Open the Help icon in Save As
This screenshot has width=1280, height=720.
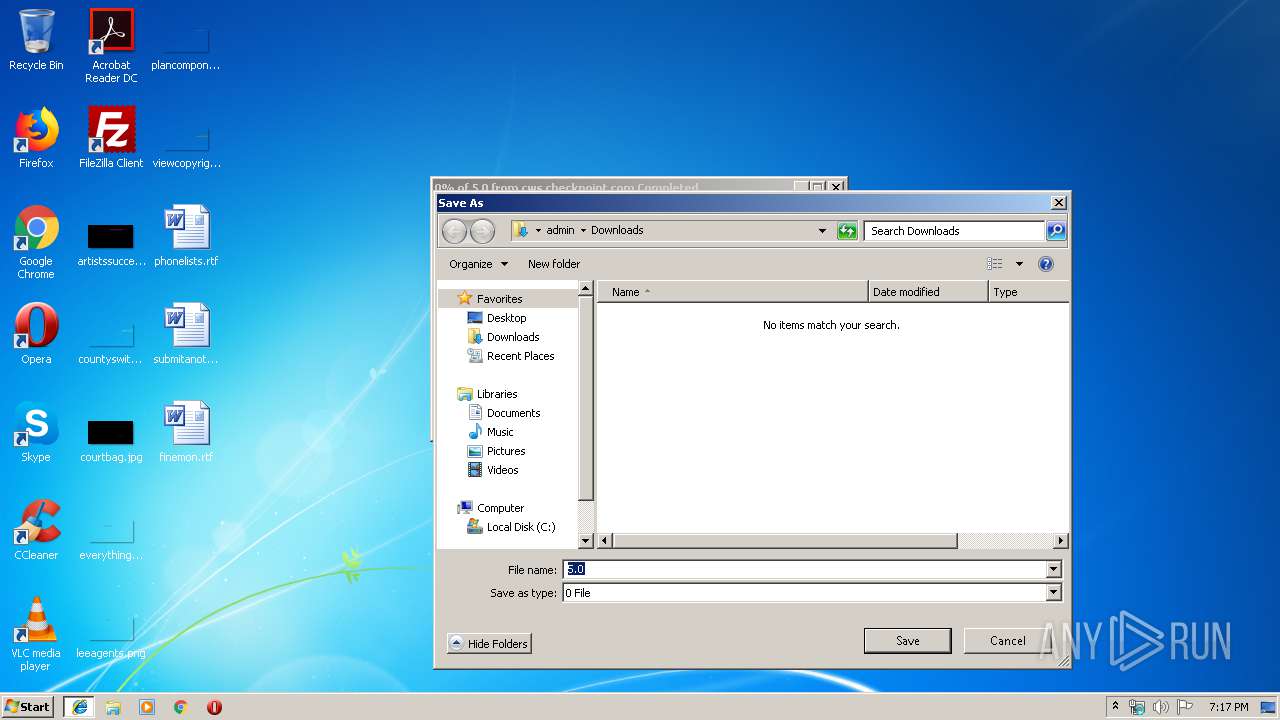[1046, 264]
